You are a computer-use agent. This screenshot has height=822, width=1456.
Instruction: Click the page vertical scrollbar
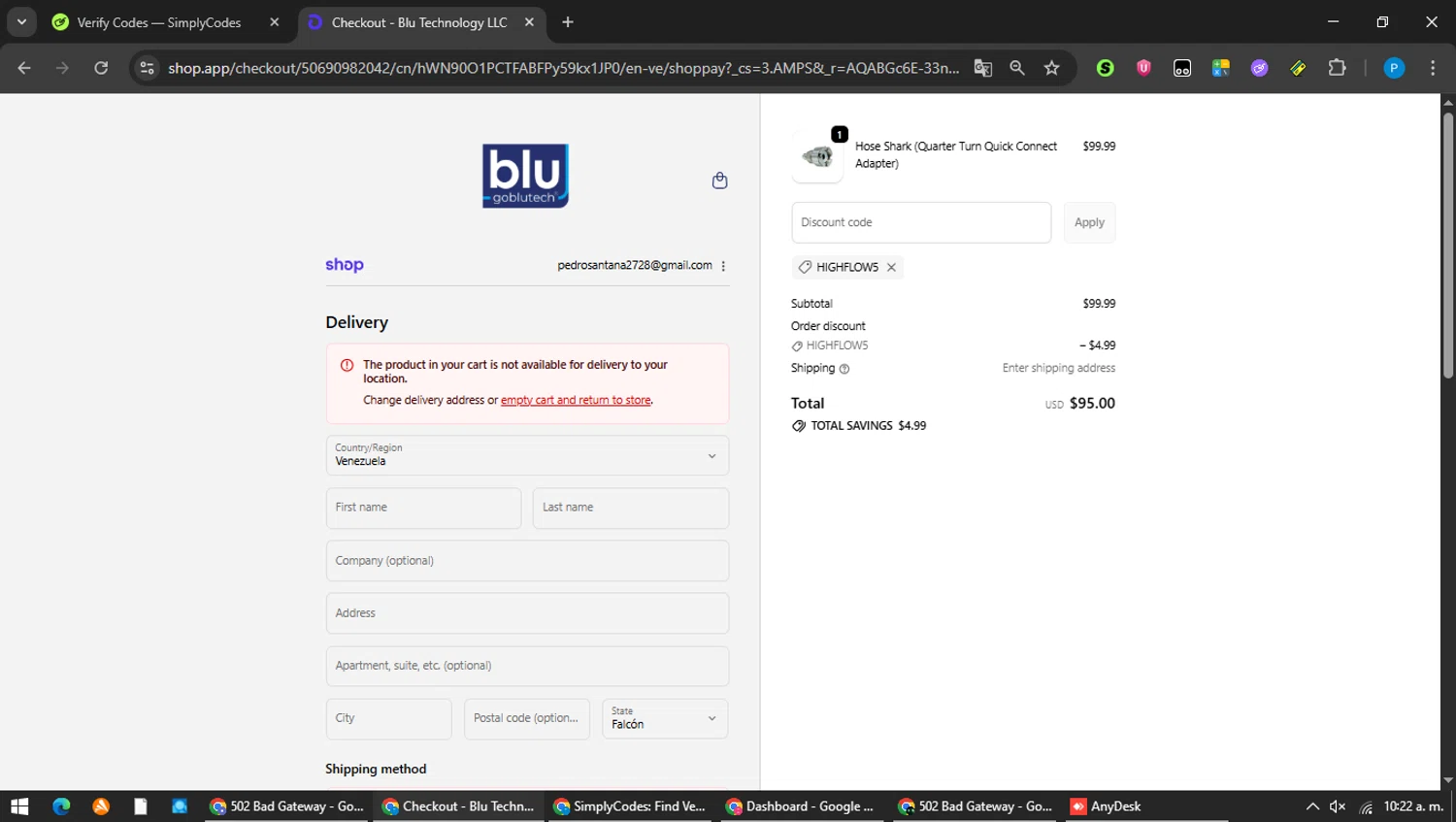pyautogui.click(x=1448, y=245)
